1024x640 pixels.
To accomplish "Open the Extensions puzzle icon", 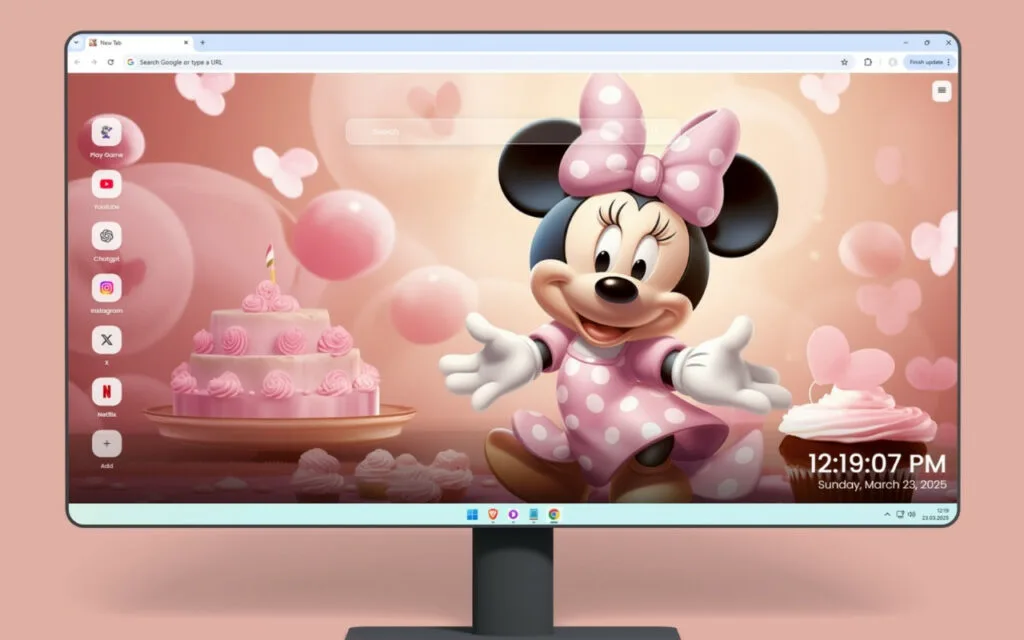I will [x=867, y=62].
